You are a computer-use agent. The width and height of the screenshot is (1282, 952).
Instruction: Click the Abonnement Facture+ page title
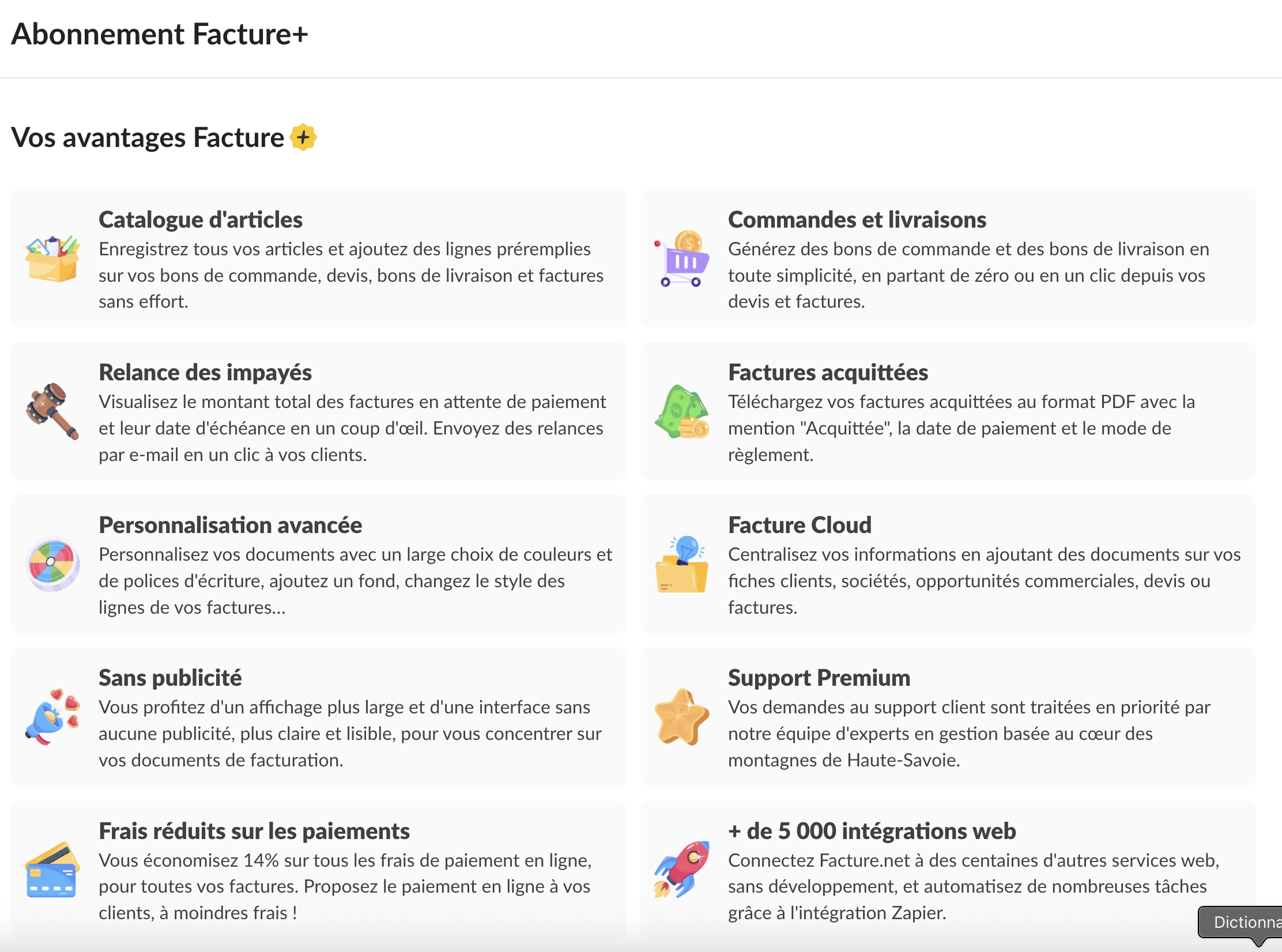coord(160,34)
